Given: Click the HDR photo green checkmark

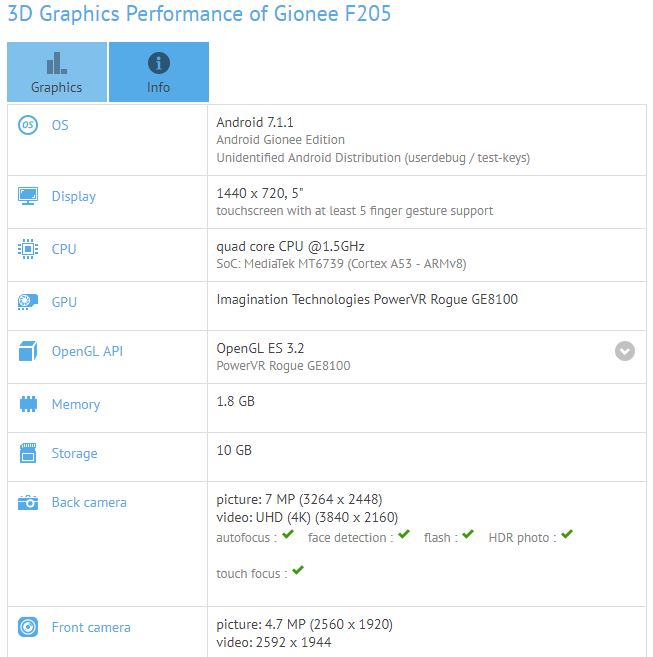Looking at the screenshot, I should [x=566, y=535].
